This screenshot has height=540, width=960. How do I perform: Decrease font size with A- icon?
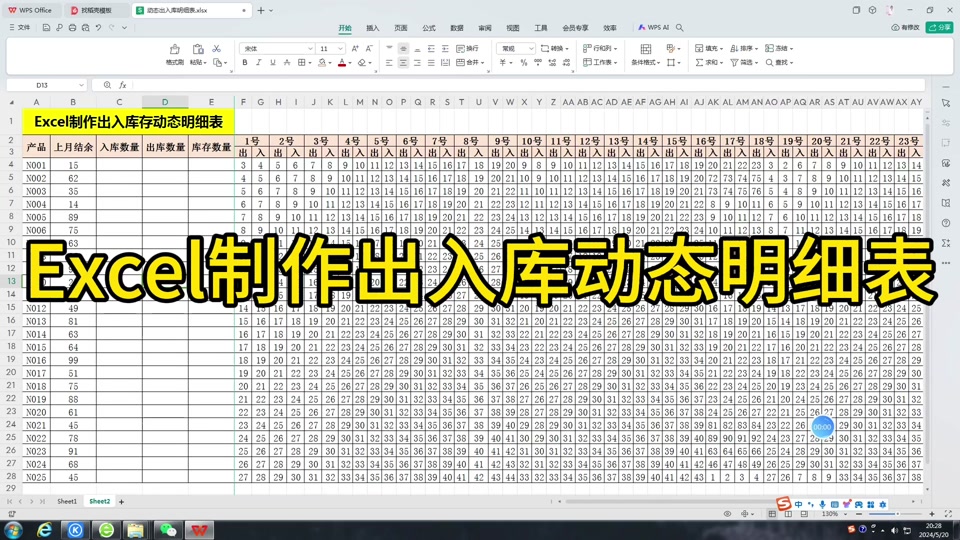pos(369,48)
